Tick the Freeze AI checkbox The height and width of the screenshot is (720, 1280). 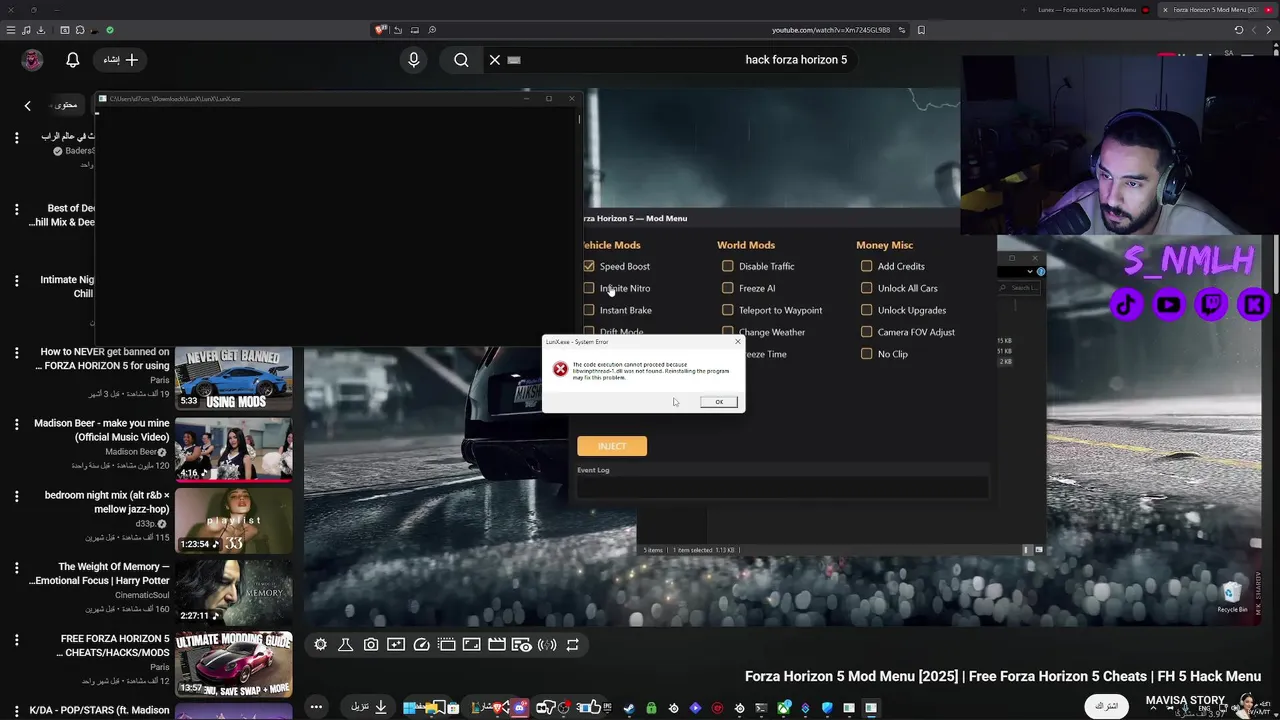pos(728,288)
